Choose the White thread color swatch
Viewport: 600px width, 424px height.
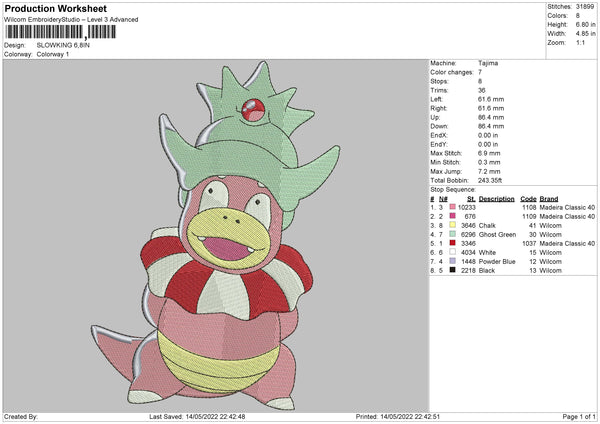pyautogui.click(x=453, y=252)
